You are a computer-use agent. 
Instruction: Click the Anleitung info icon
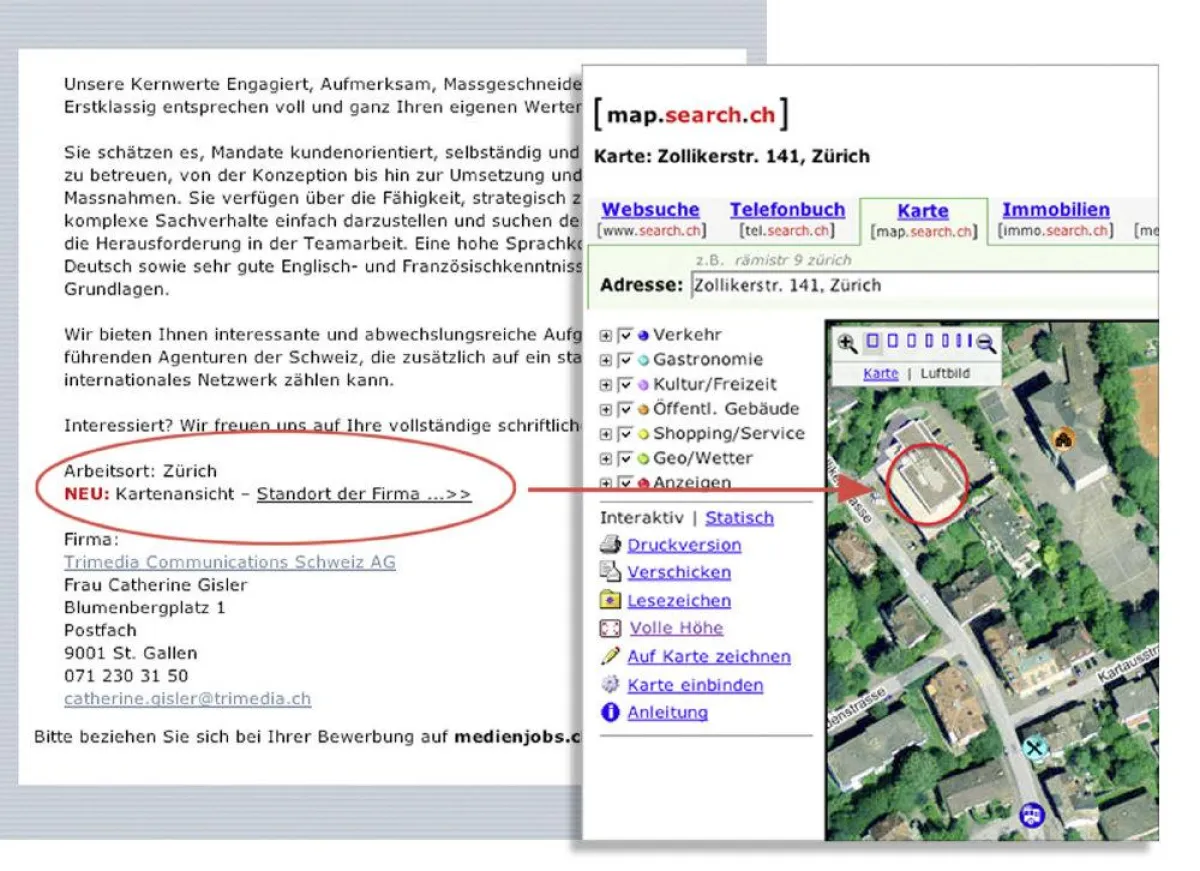pyautogui.click(x=609, y=711)
